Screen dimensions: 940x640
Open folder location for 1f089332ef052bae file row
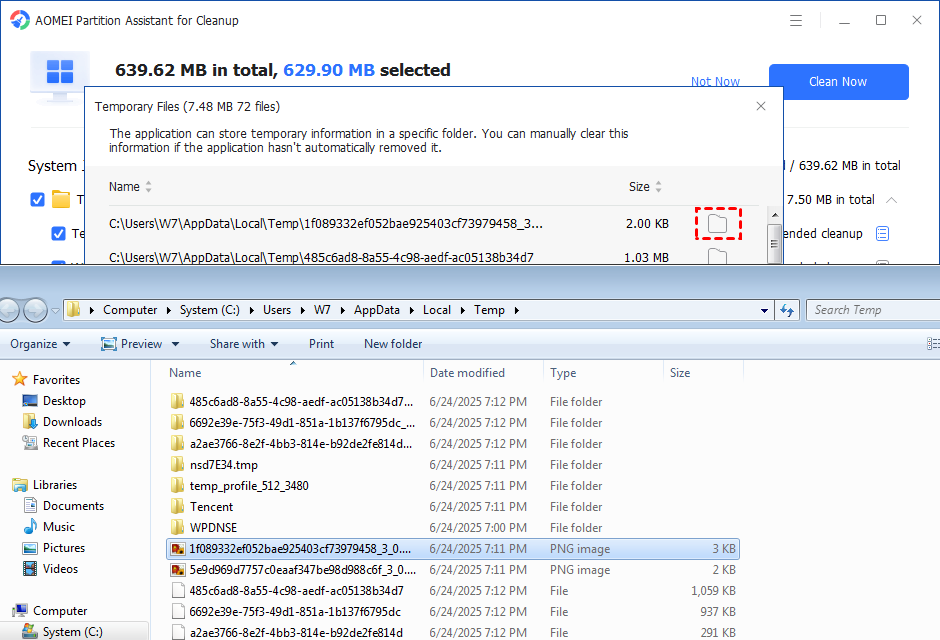718,224
